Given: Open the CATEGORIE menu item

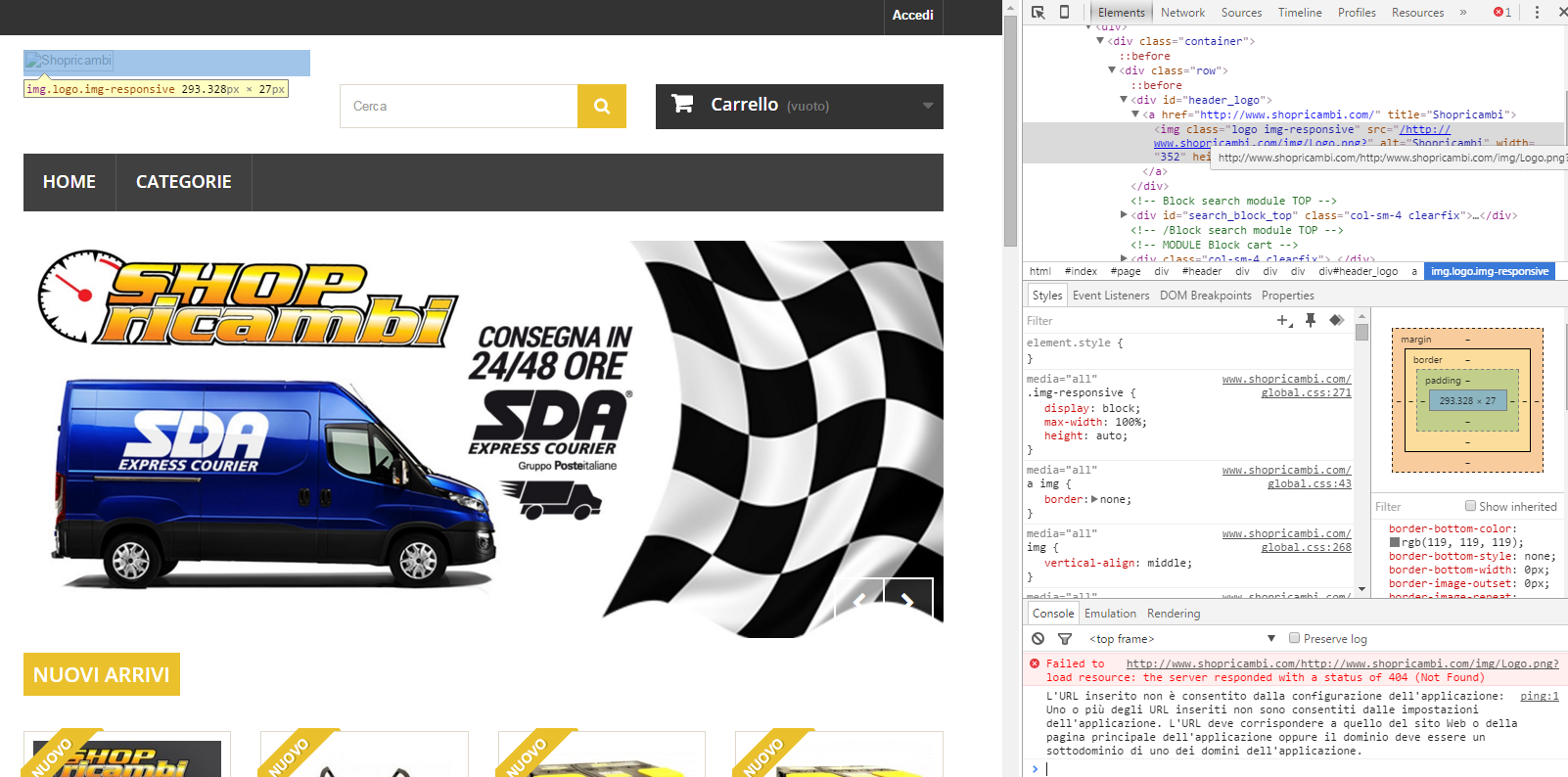Looking at the screenshot, I should tap(184, 182).
